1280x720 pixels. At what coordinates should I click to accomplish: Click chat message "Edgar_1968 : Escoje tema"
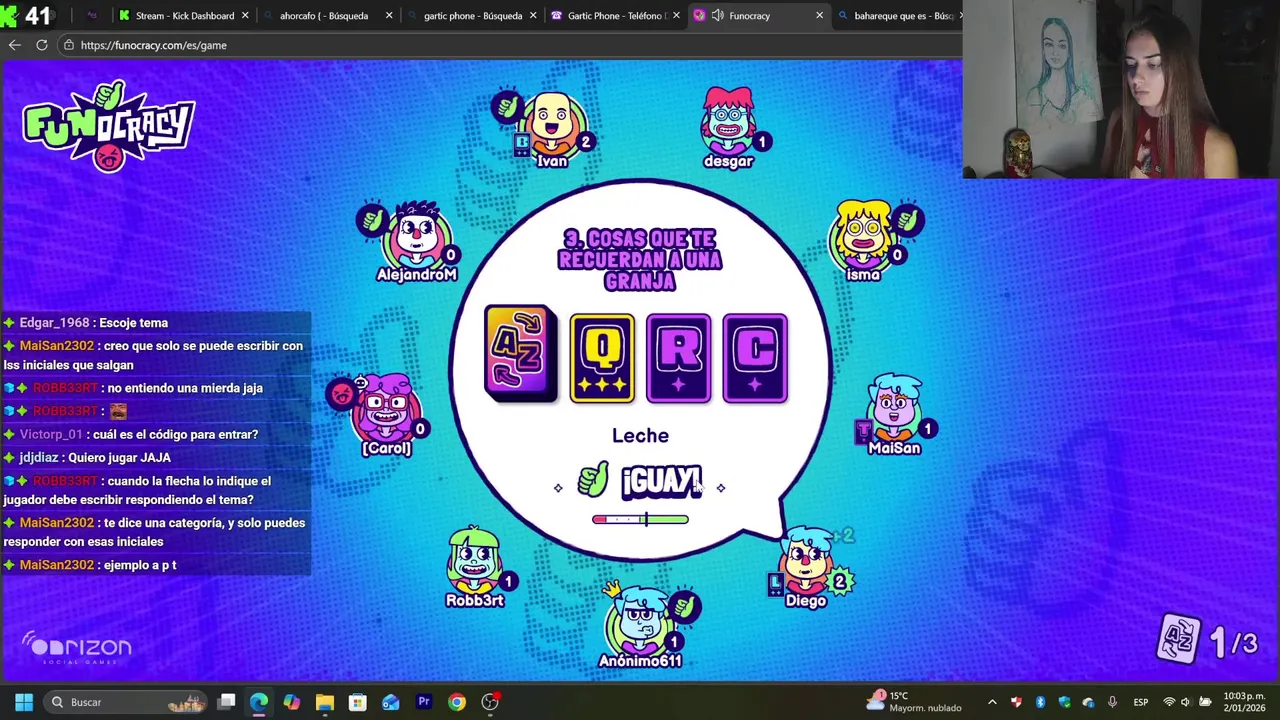(86, 323)
